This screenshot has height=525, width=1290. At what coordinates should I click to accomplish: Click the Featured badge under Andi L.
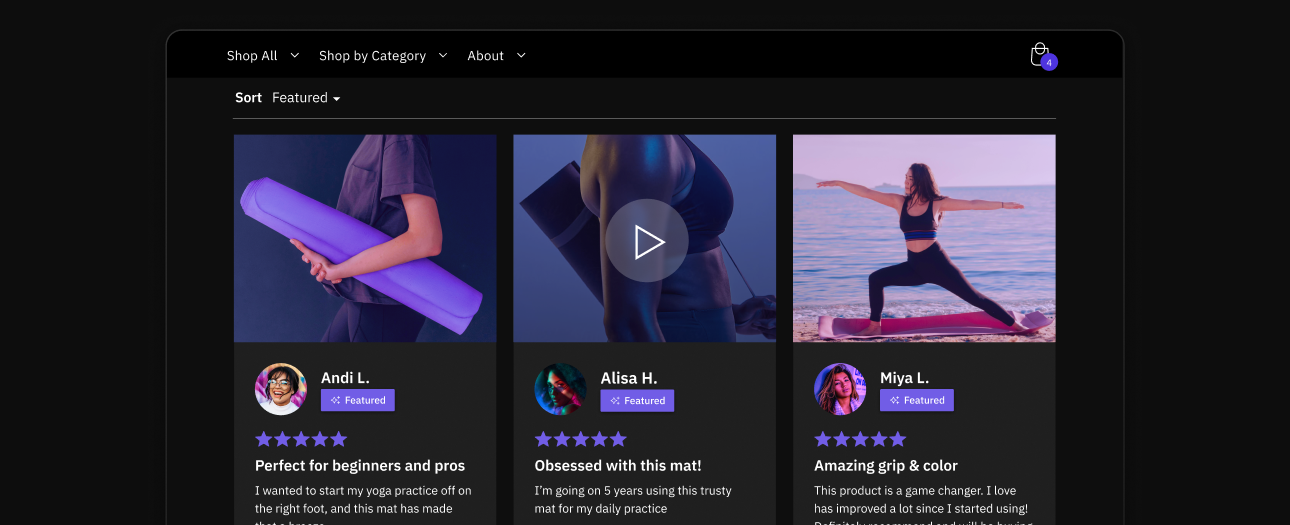[x=358, y=400]
